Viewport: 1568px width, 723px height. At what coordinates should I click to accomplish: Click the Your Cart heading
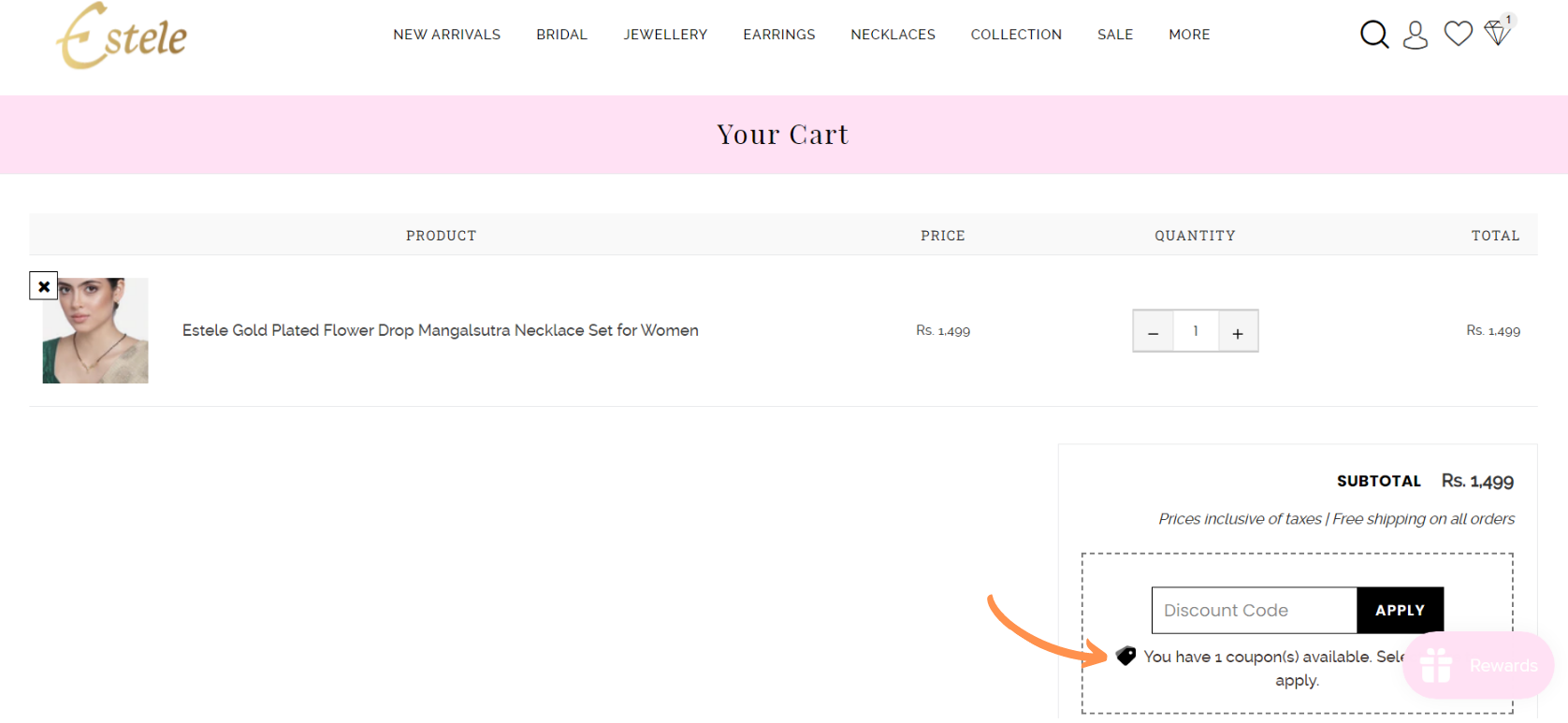[783, 135]
